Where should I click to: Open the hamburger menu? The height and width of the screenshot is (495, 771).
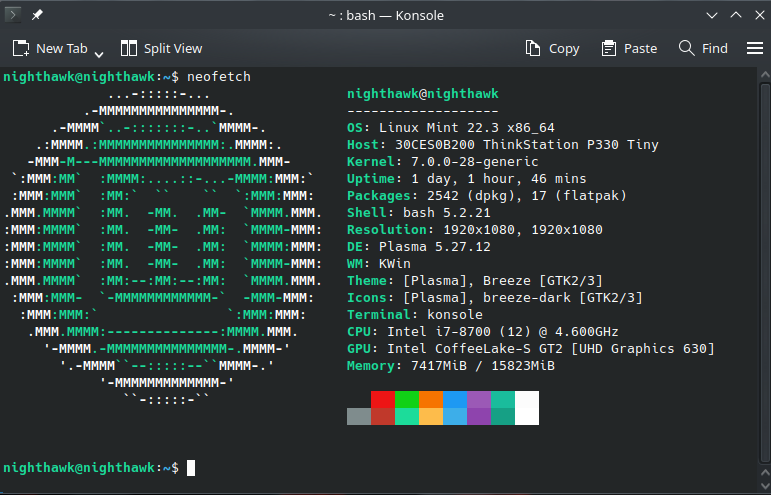pyautogui.click(x=755, y=48)
